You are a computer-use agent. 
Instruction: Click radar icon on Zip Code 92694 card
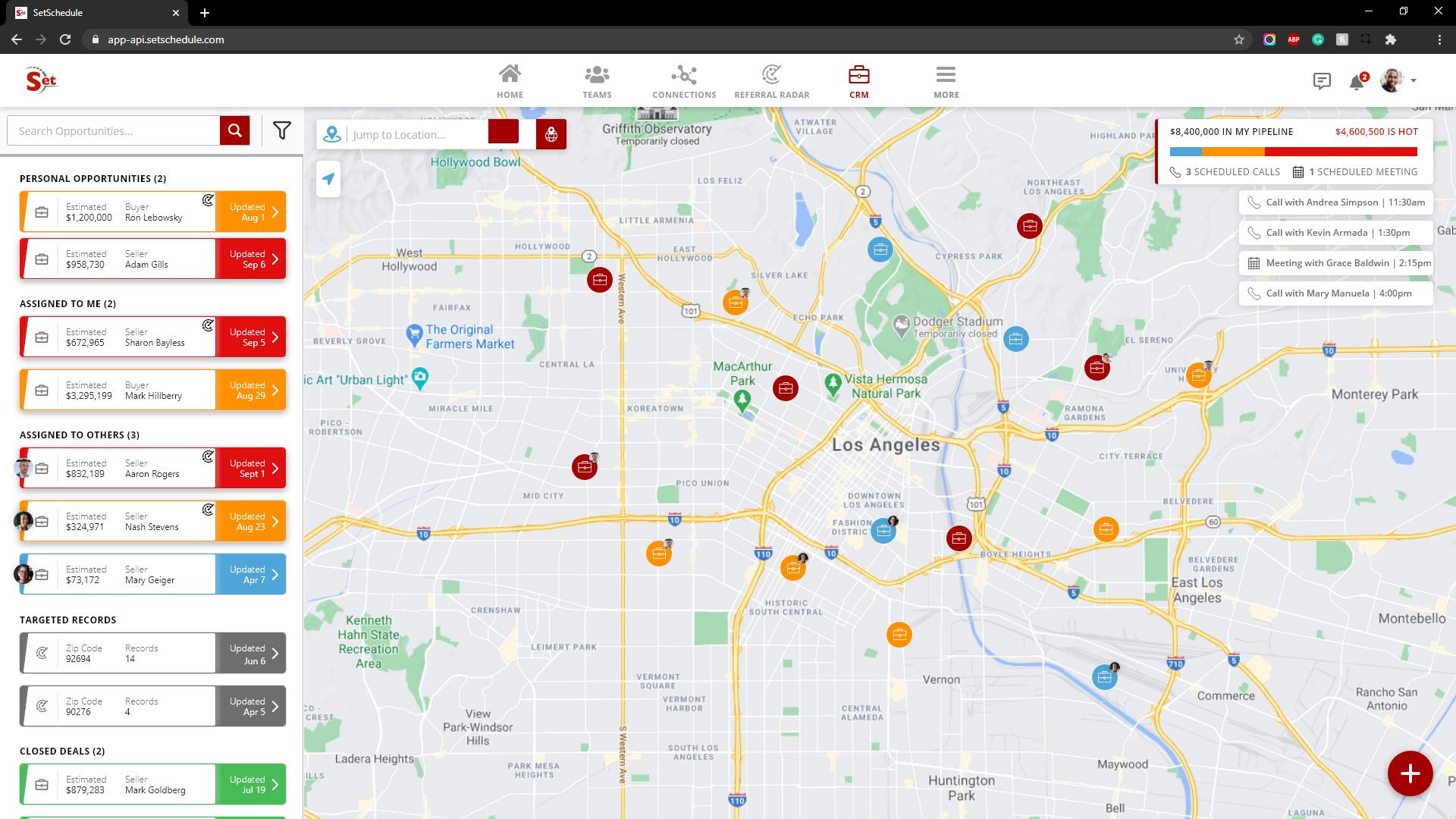click(x=42, y=653)
